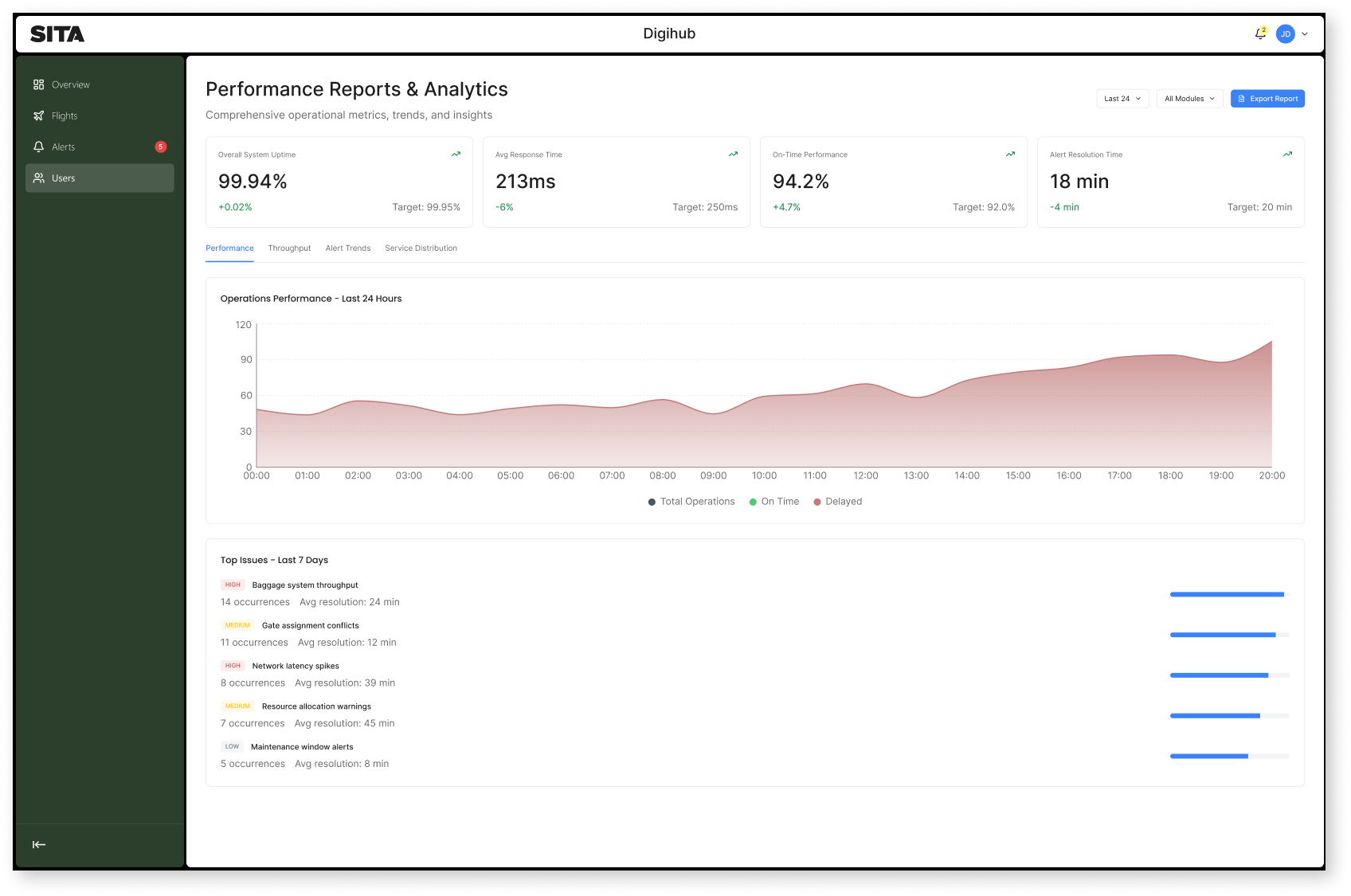The height and width of the screenshot is (896, 1351).
Task: Toggle the On Time series in the chart legend
Action: click(x=773, y=501)
